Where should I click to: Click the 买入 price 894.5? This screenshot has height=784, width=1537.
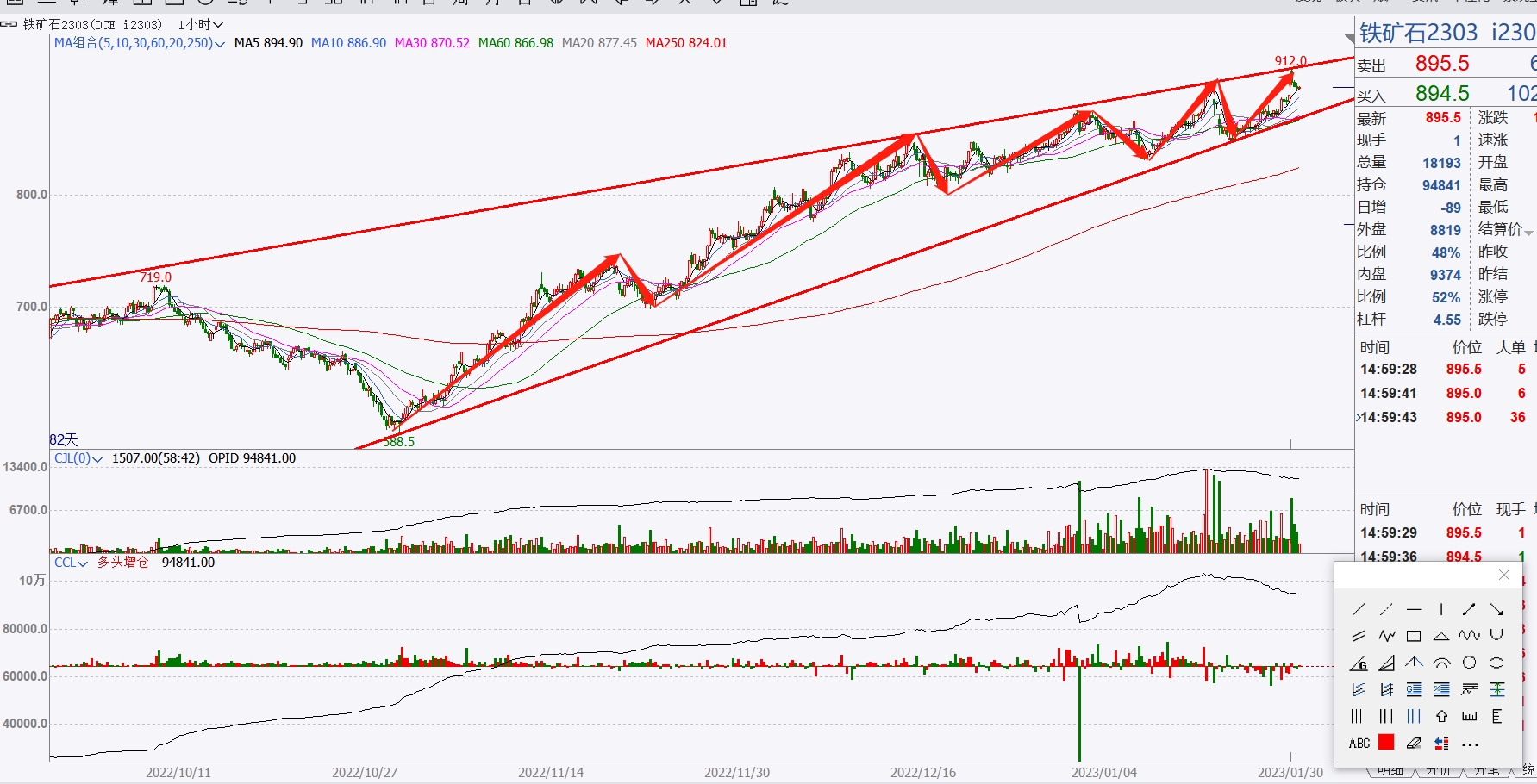[1442, 93]
